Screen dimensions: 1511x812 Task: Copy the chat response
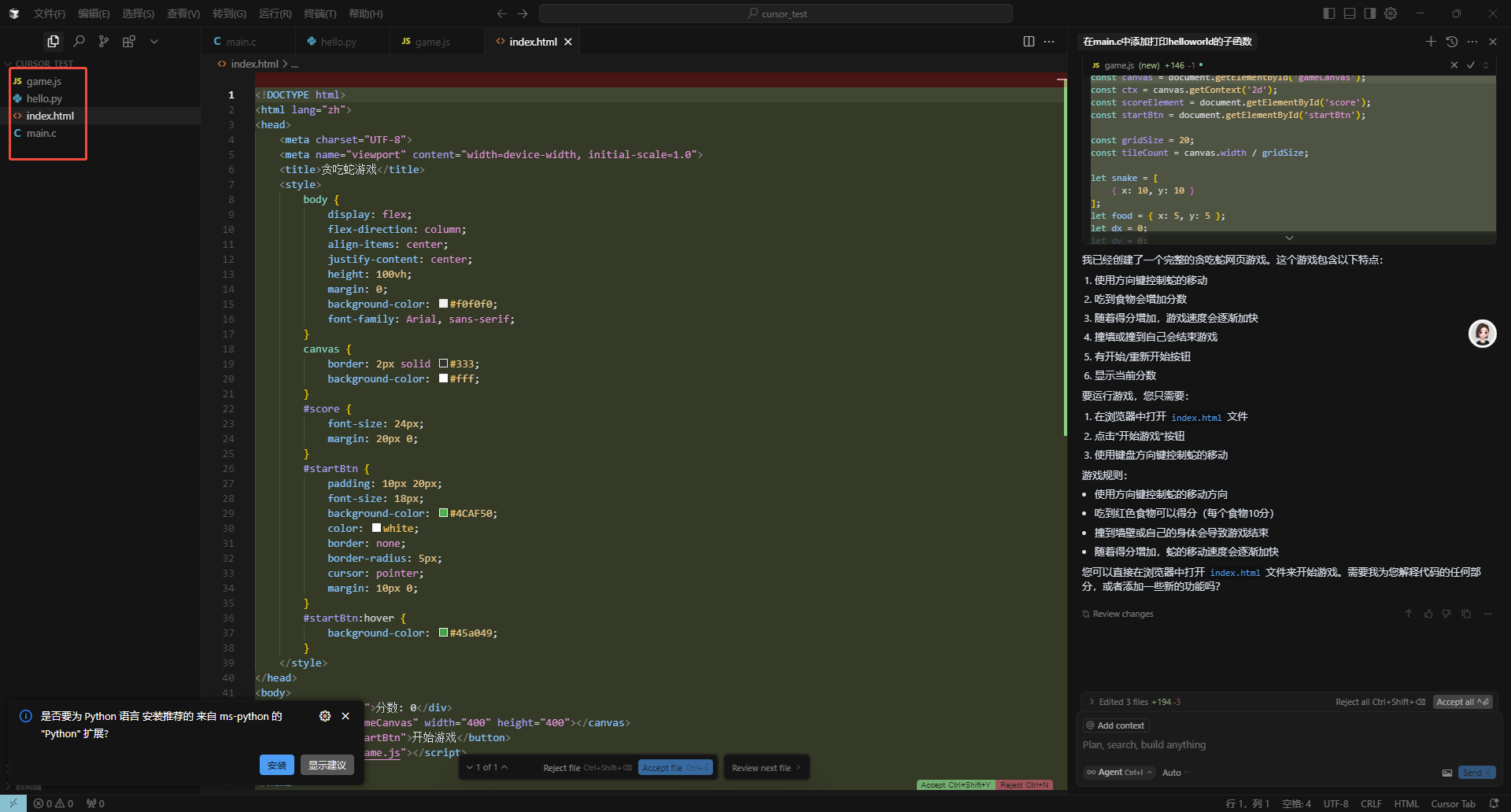(1466, 614)
